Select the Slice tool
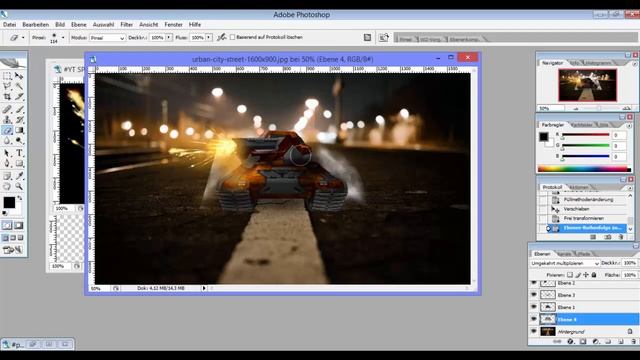 (x=19, y=97)
